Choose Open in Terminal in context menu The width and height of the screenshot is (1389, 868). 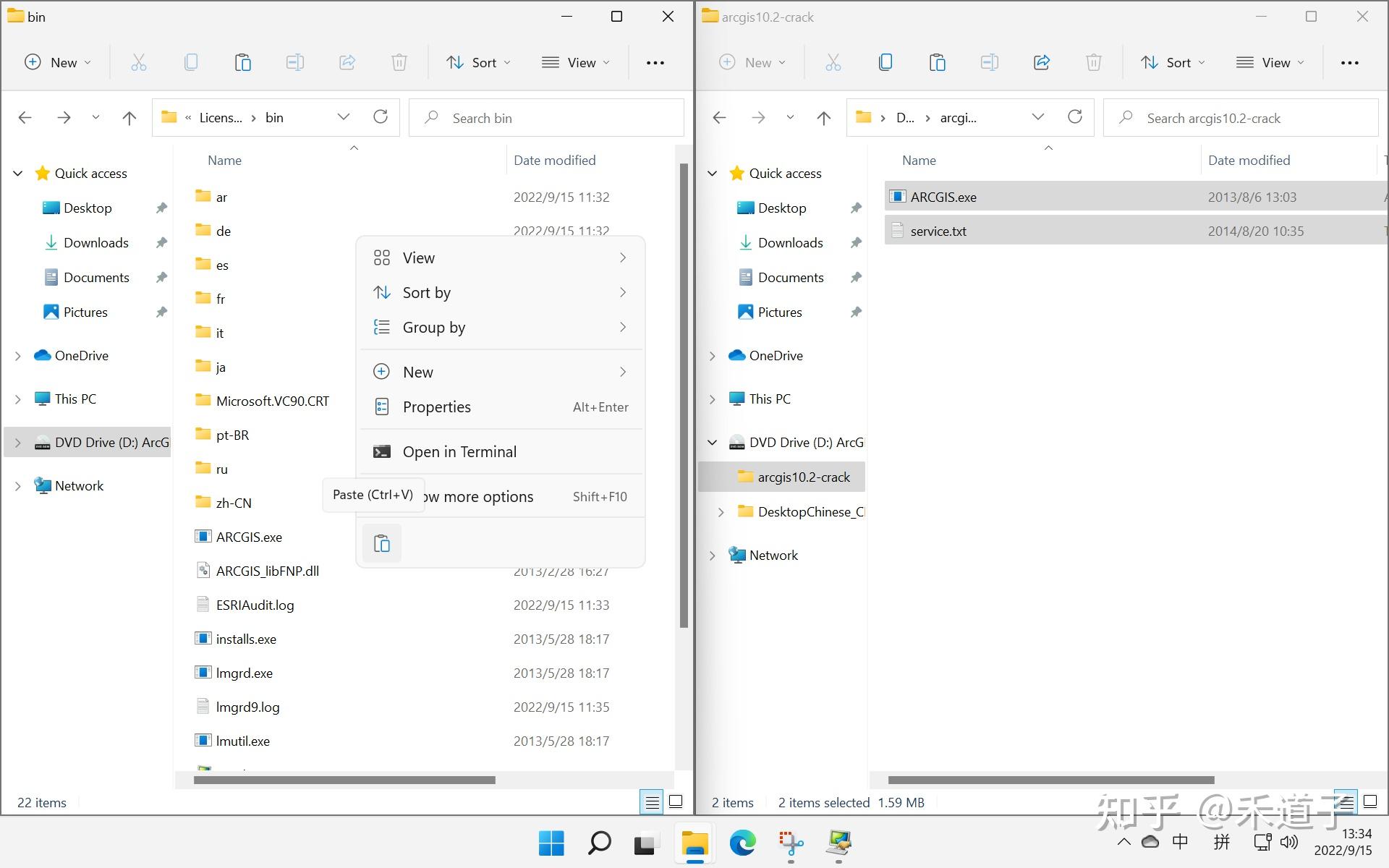pyautogui.click(x=501, y=452)
